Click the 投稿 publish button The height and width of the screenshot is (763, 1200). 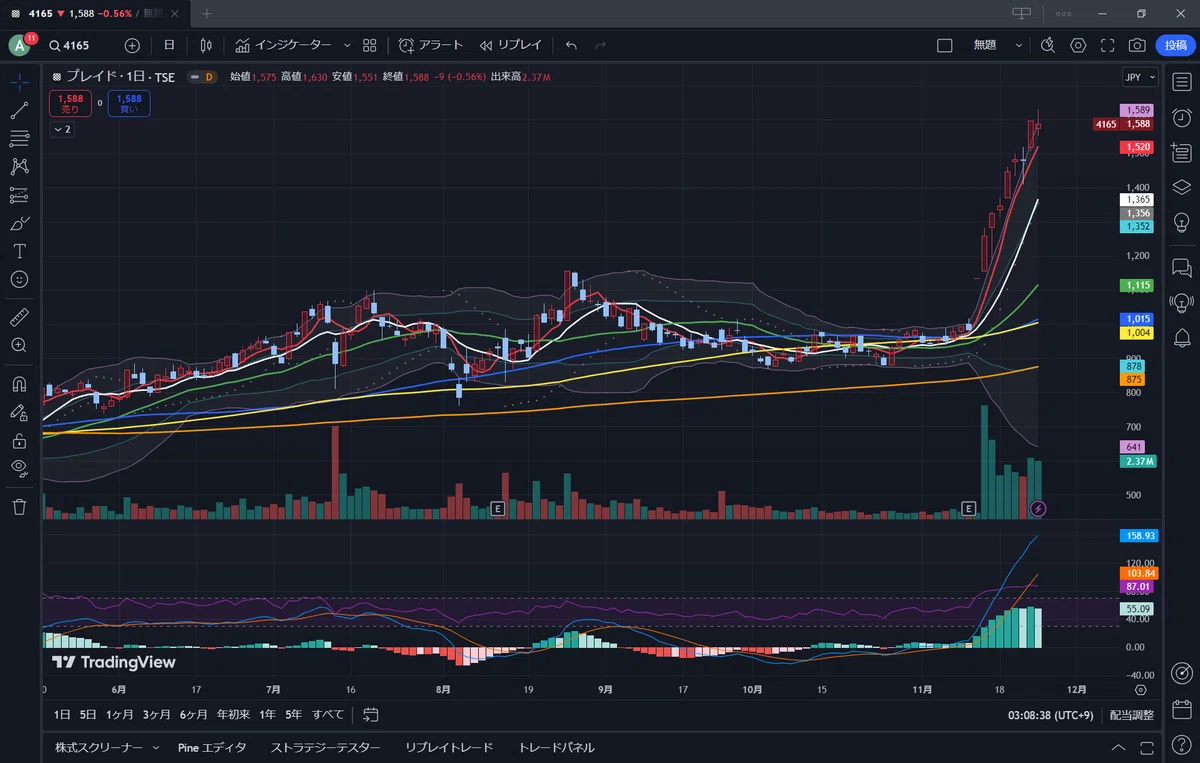1174,45
